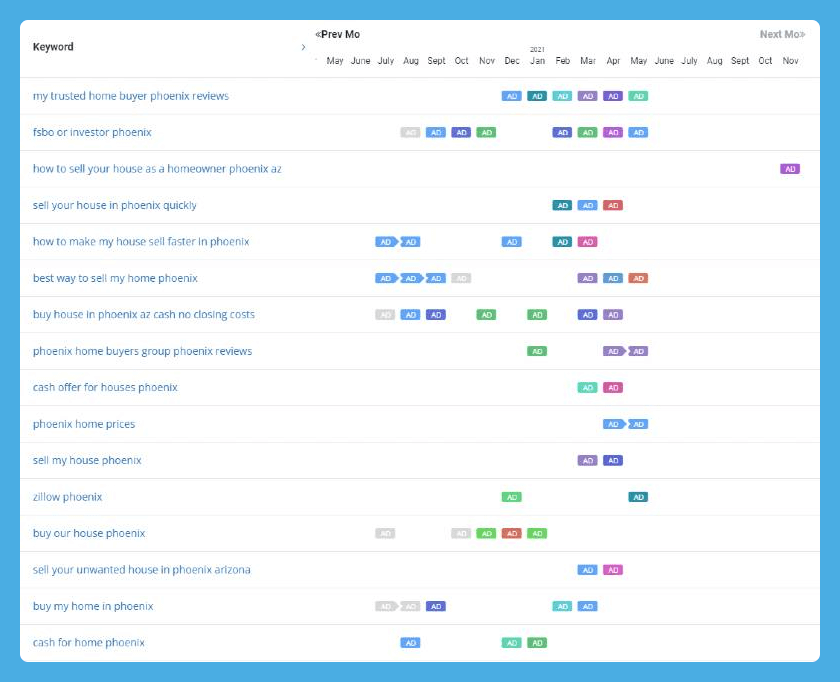Click the purple AD badge for homeowner phoenix az
This screenshot has width=840, height=682.
point(790,169)
